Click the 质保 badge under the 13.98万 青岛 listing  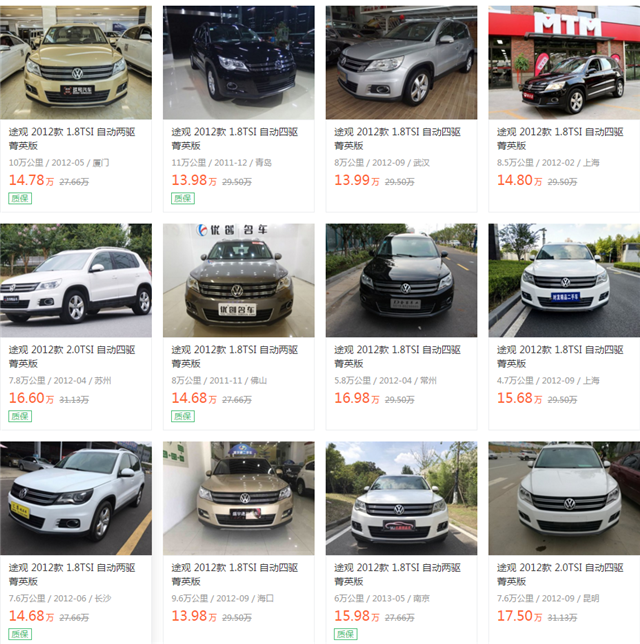pos(183,198)
